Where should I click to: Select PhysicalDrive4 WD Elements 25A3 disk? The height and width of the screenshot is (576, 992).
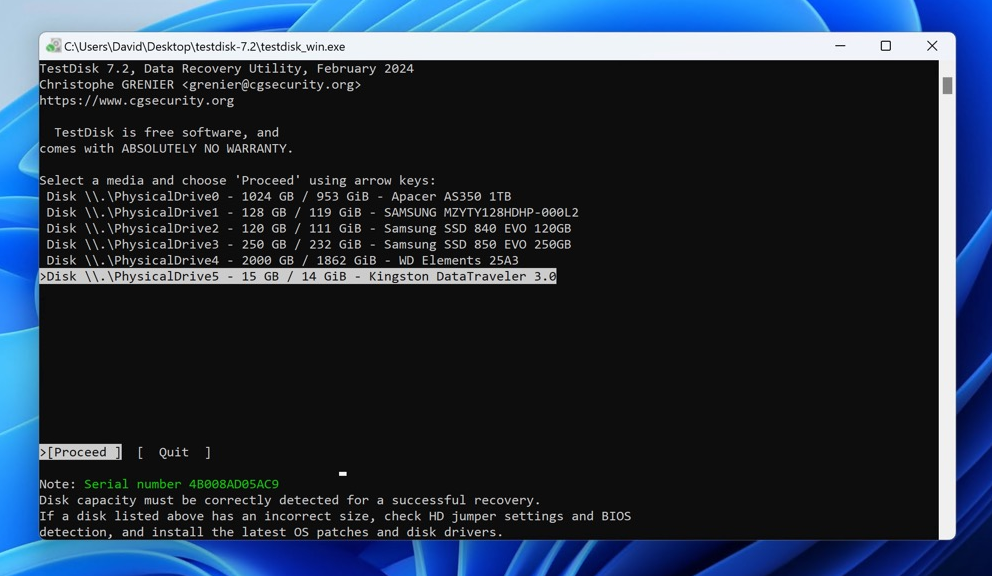click(282, 261)
